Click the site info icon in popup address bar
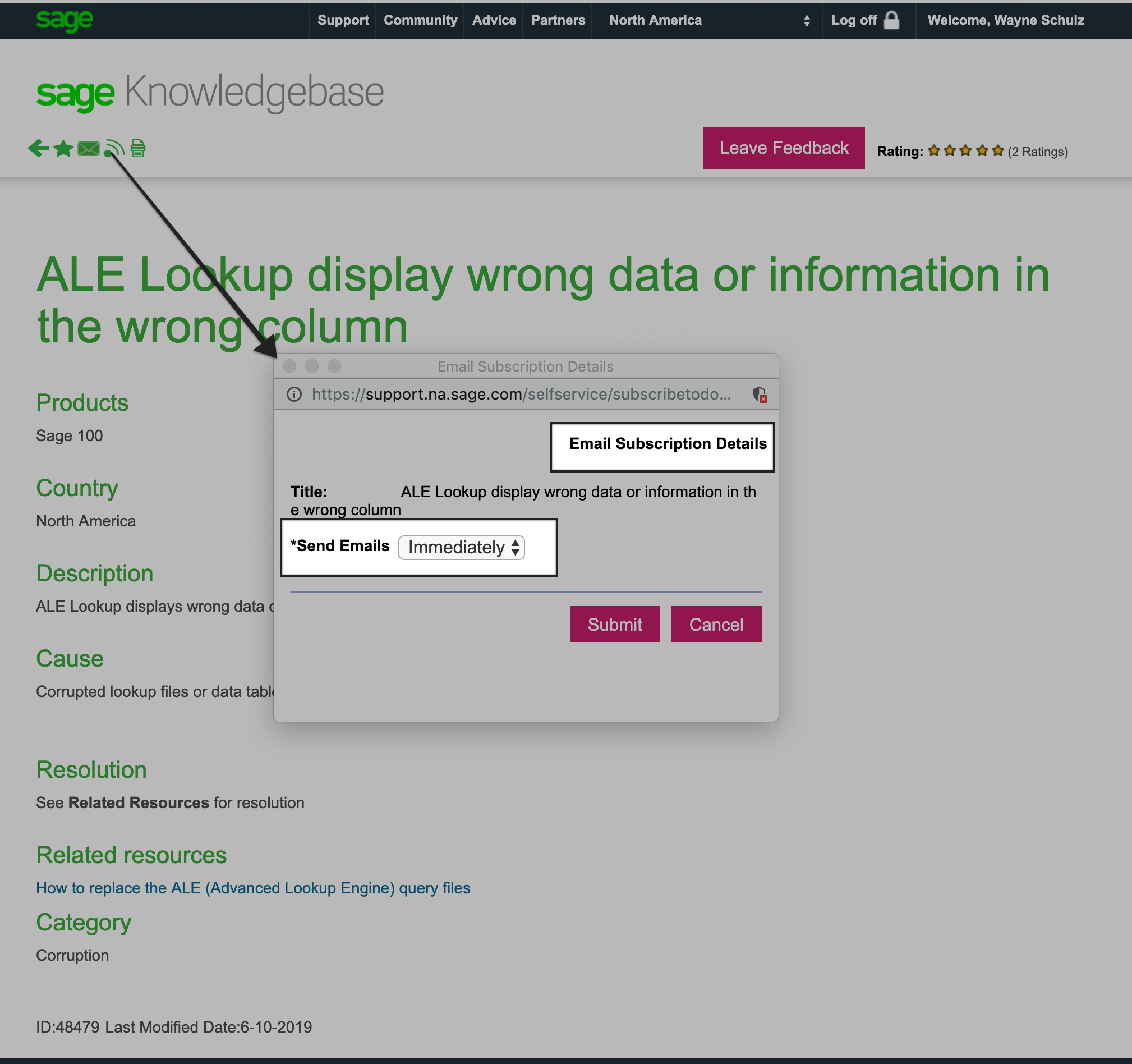1132x1064 pixels. [294, 394]
